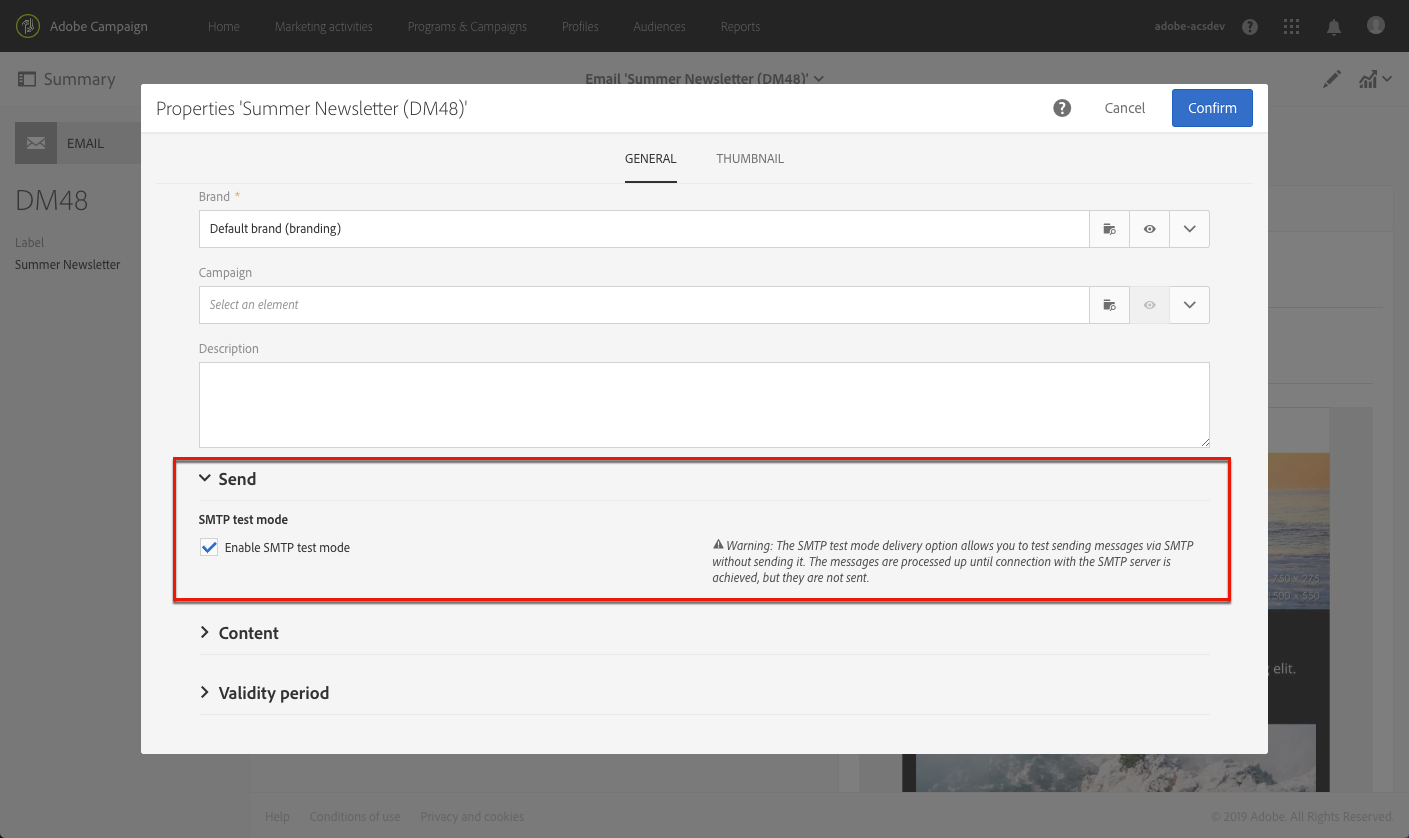Open the Help footer link
Screen dimensions: 1409x838
pos(277,817)
